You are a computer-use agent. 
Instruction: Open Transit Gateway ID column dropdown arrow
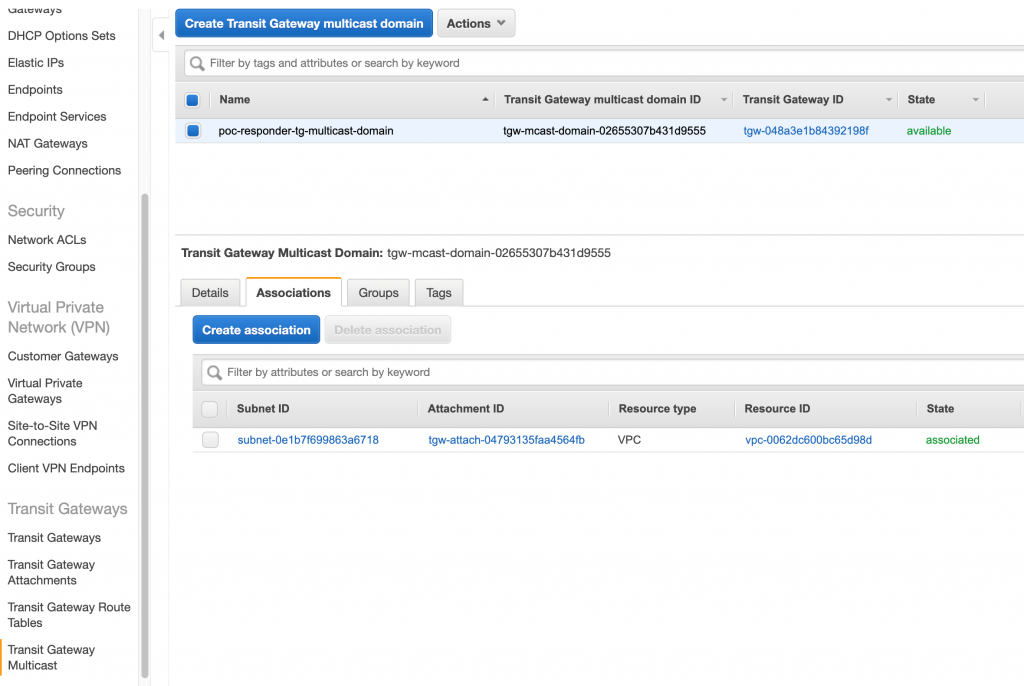coord(889,100)
